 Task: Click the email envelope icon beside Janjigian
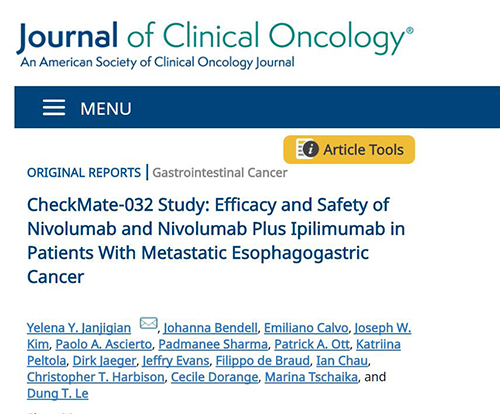148,323
